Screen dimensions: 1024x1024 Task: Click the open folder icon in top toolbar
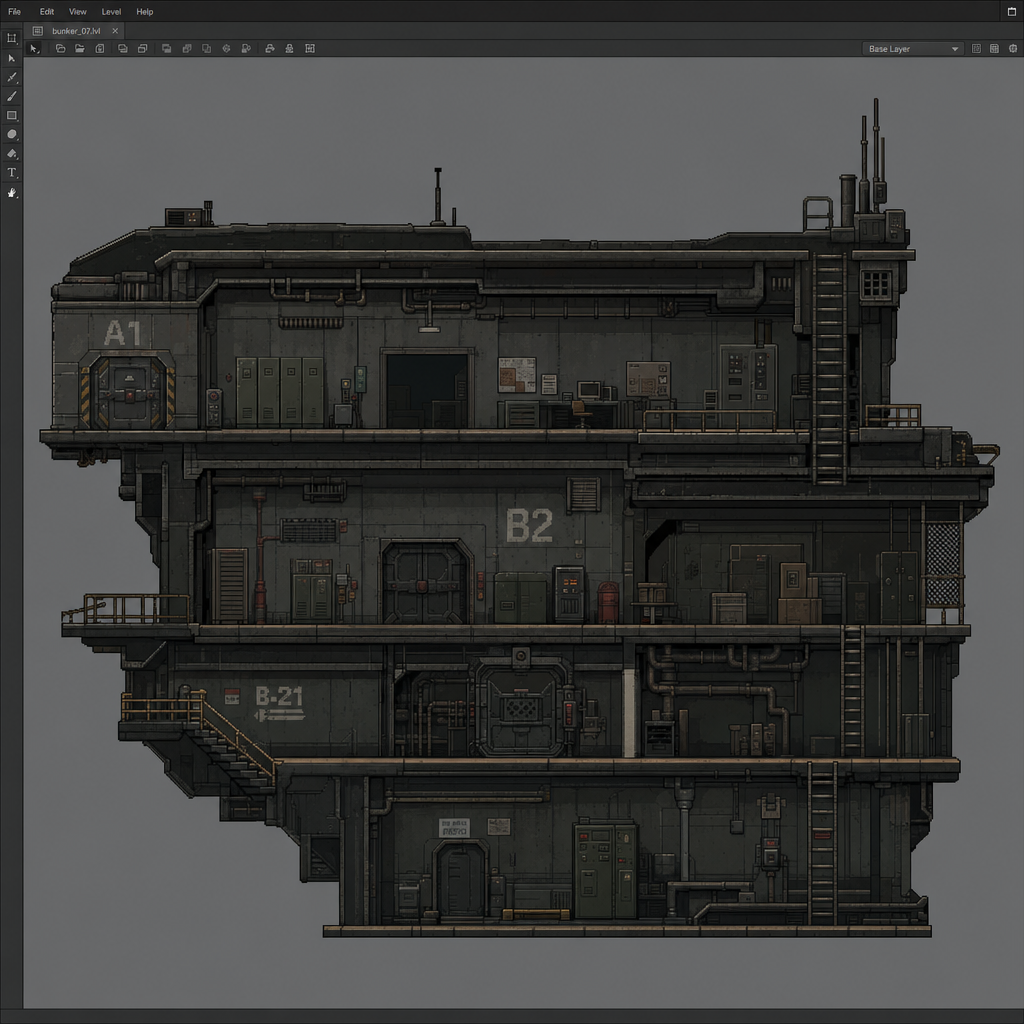click(80, 48)
